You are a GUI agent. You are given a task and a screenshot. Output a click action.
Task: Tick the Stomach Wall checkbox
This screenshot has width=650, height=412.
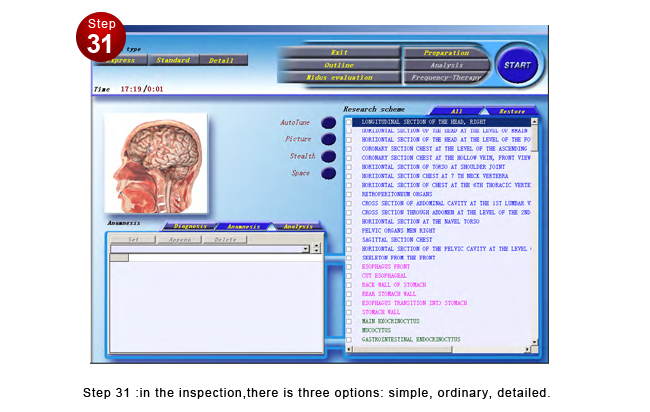coord(349,312)
